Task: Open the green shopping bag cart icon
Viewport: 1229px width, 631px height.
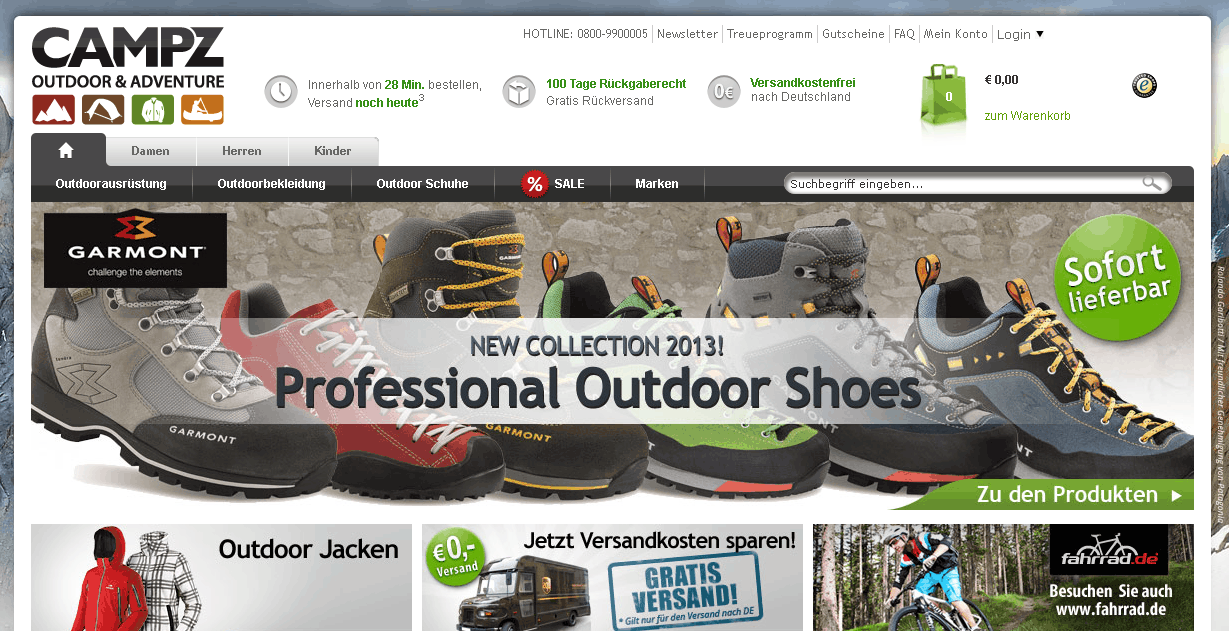Action: (944, 97)
